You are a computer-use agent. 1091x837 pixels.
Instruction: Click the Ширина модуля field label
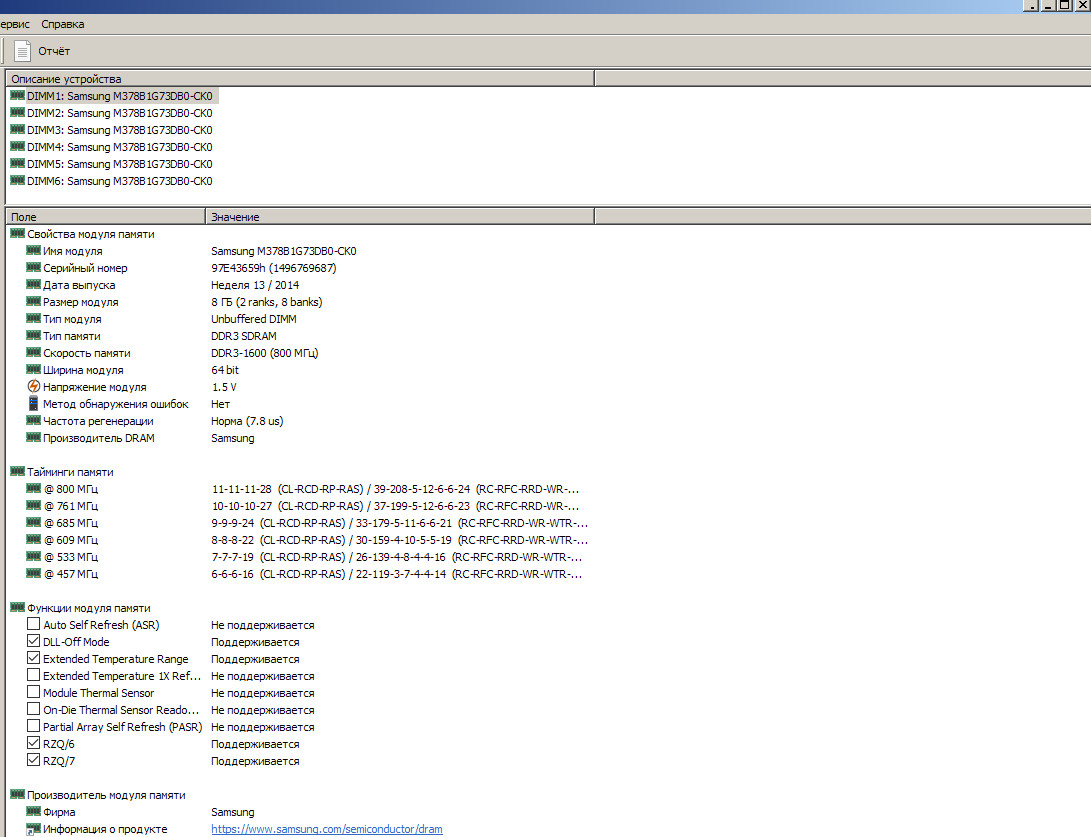click(x=83, y=370)
